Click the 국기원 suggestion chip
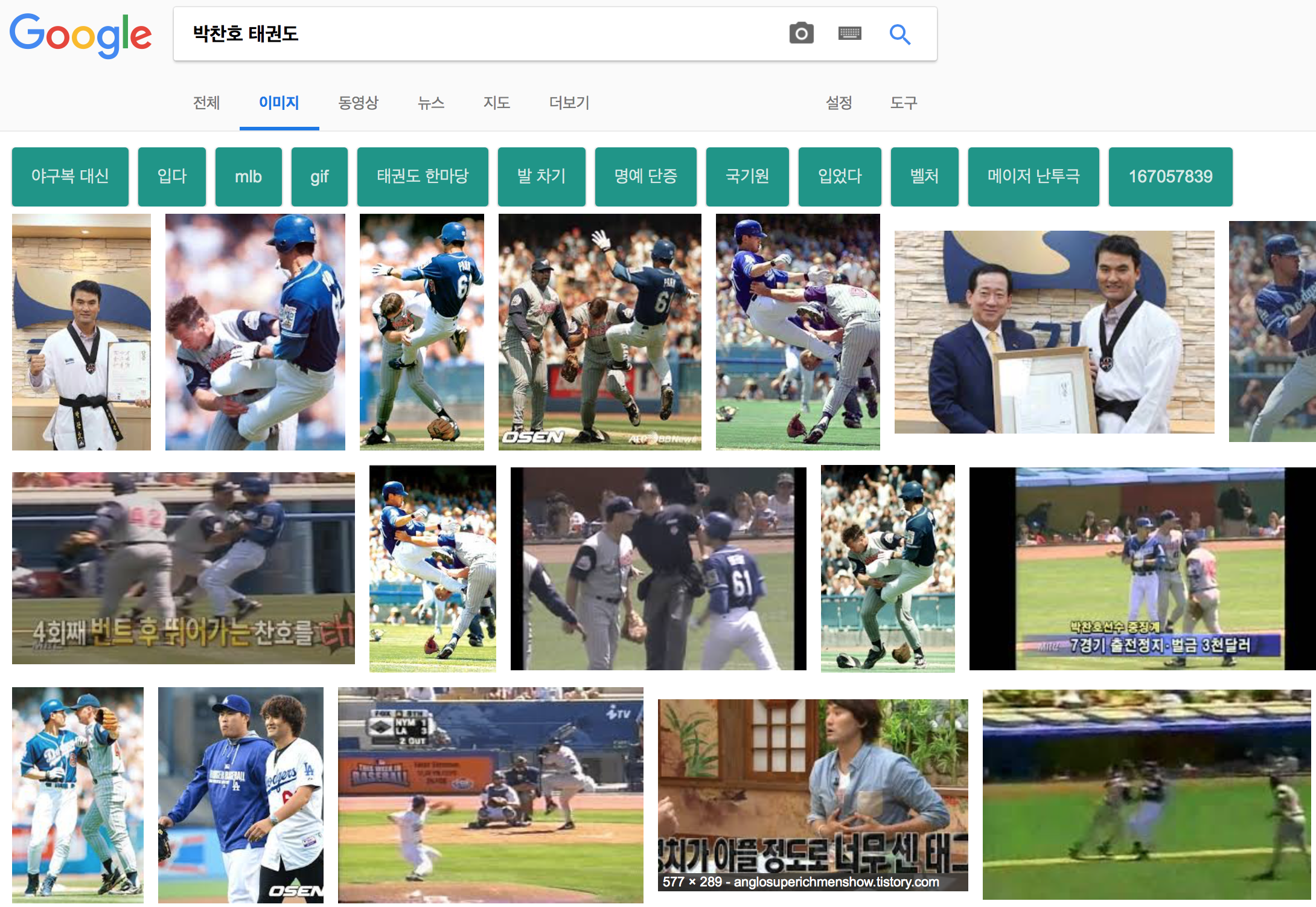This screenshot has height=907, width=1316. (747, 176)
